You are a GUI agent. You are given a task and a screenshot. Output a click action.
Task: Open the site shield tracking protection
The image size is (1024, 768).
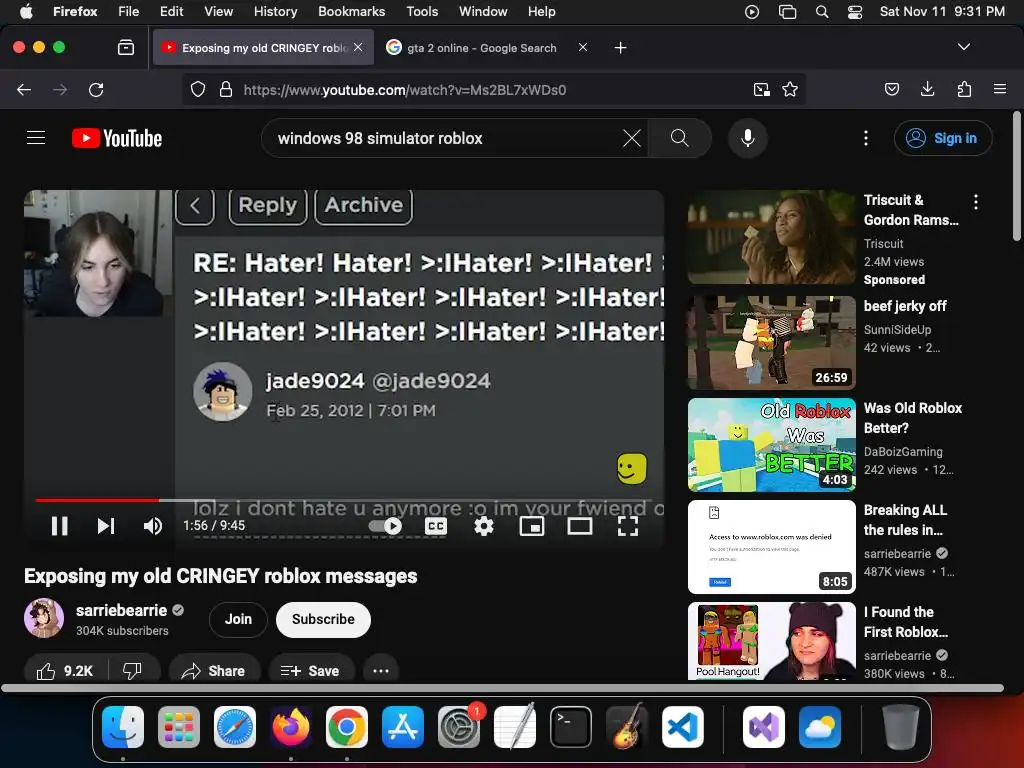(x=198, y=89)
